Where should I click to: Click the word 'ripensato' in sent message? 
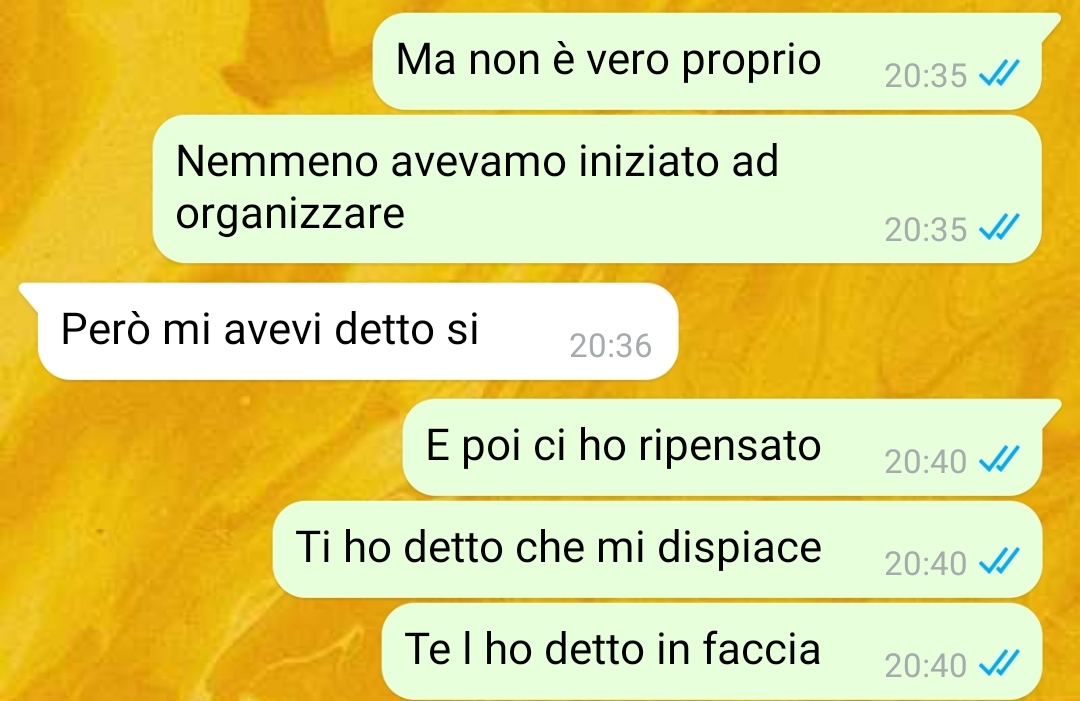click(x=729, y=447)
